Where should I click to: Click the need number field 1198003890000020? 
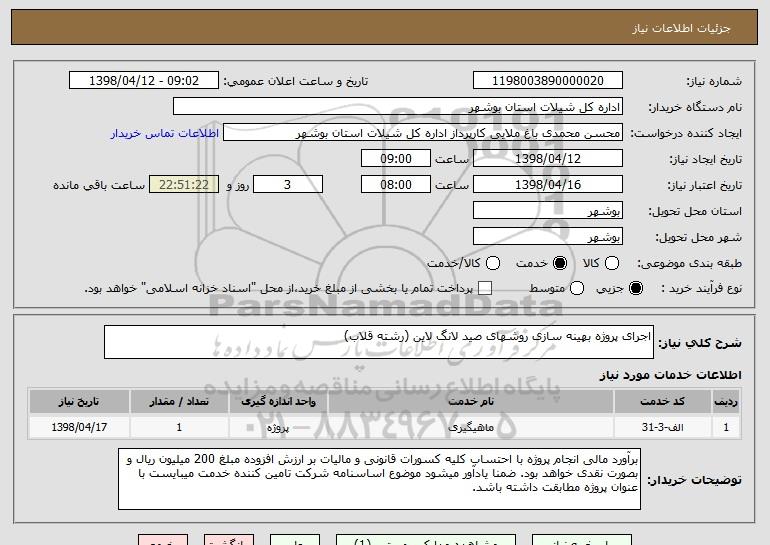pyautogui.click(x=548, y=81)
